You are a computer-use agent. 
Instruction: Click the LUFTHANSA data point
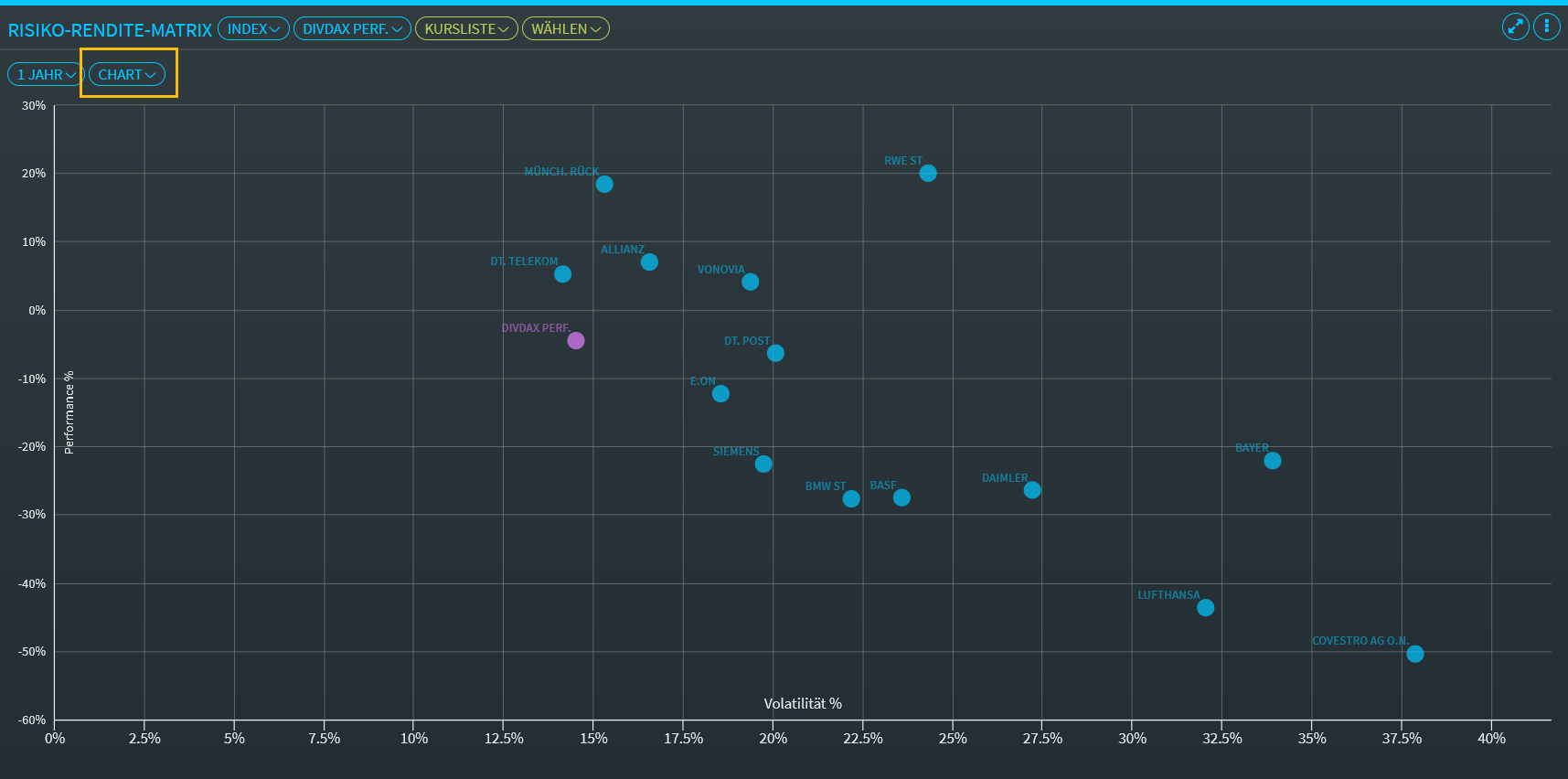click(x=1205, y=608)
